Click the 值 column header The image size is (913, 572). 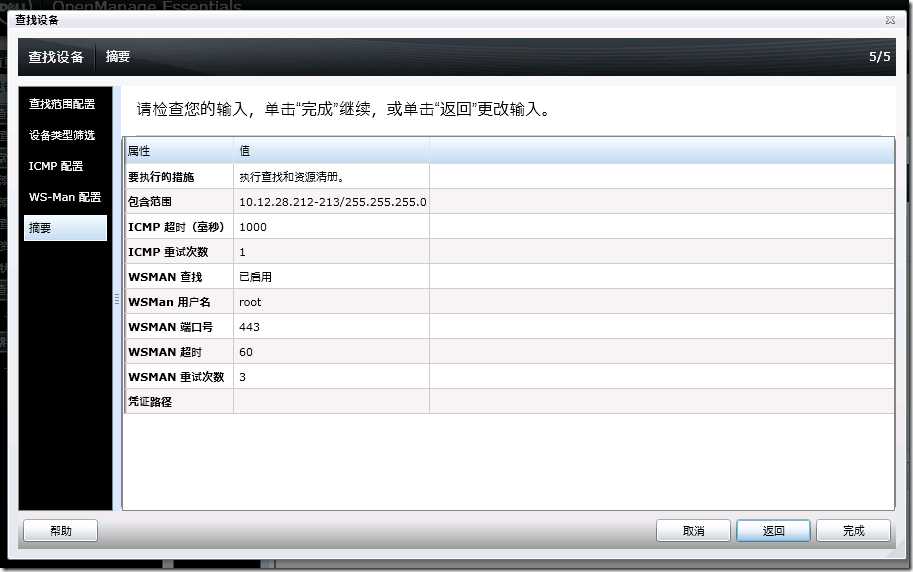pyautogui.click(x=332, y=151)
